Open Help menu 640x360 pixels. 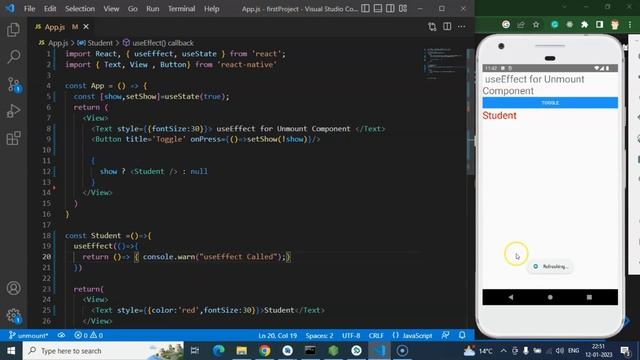coord(211,9)
